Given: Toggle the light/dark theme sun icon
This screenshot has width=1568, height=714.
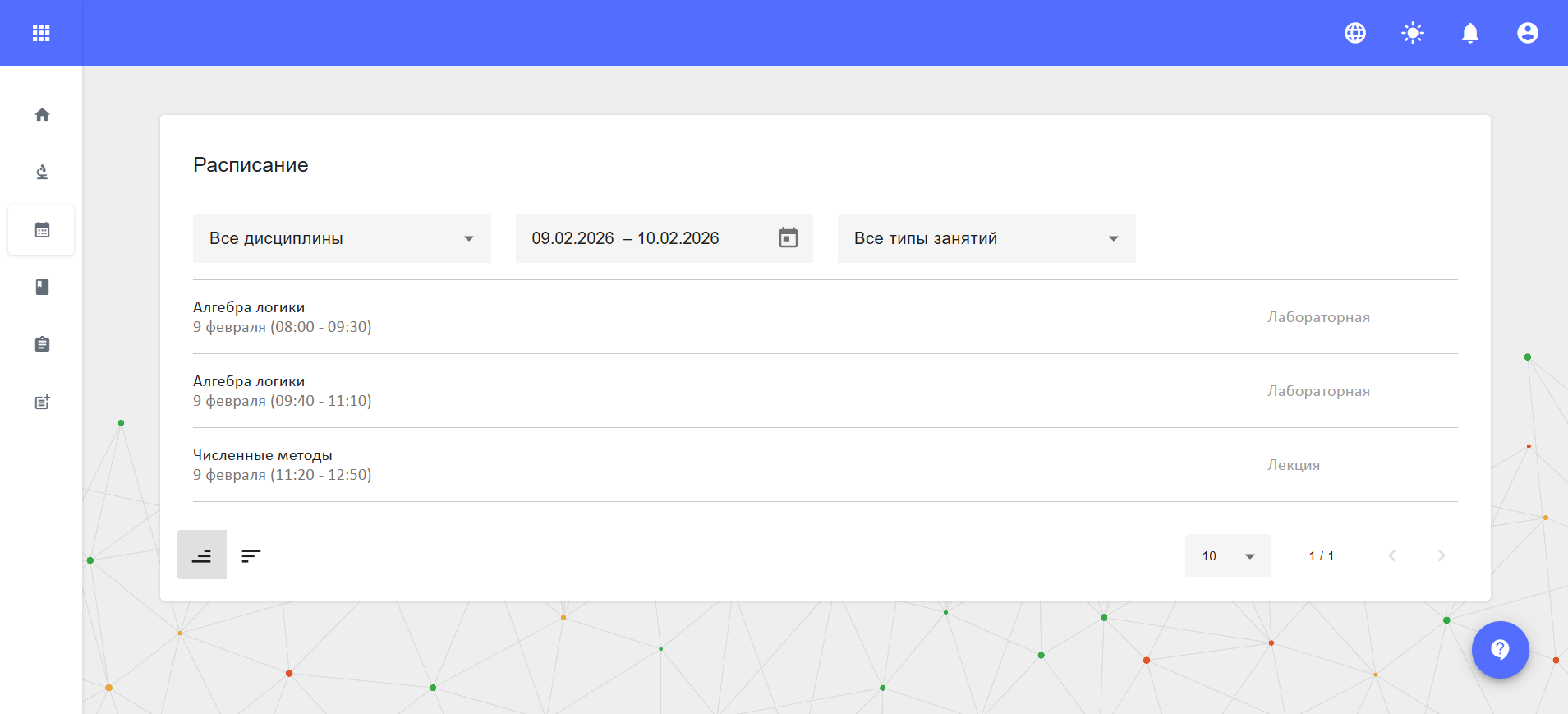Looking at the screenshot, I should tap(1413, 33).
